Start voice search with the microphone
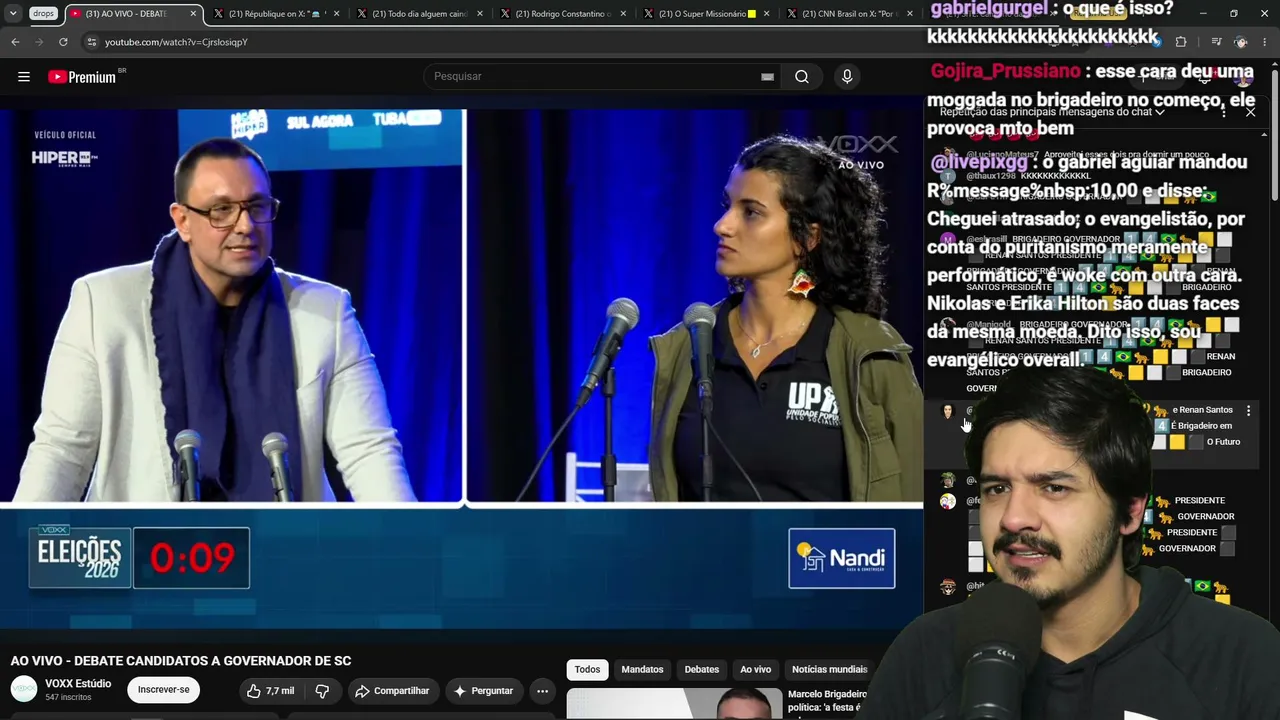Screen dimensions: 1280x720 847,77
